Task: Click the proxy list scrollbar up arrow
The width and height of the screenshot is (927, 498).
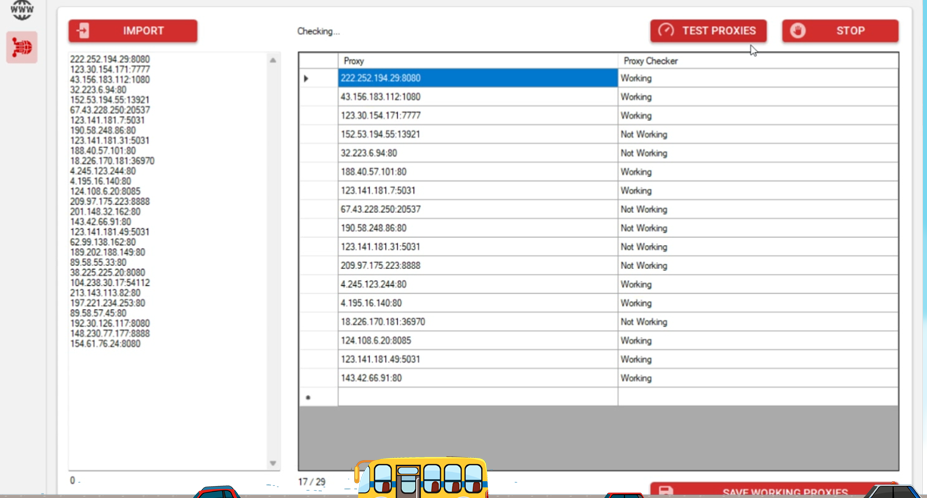Action: (273, 60)
